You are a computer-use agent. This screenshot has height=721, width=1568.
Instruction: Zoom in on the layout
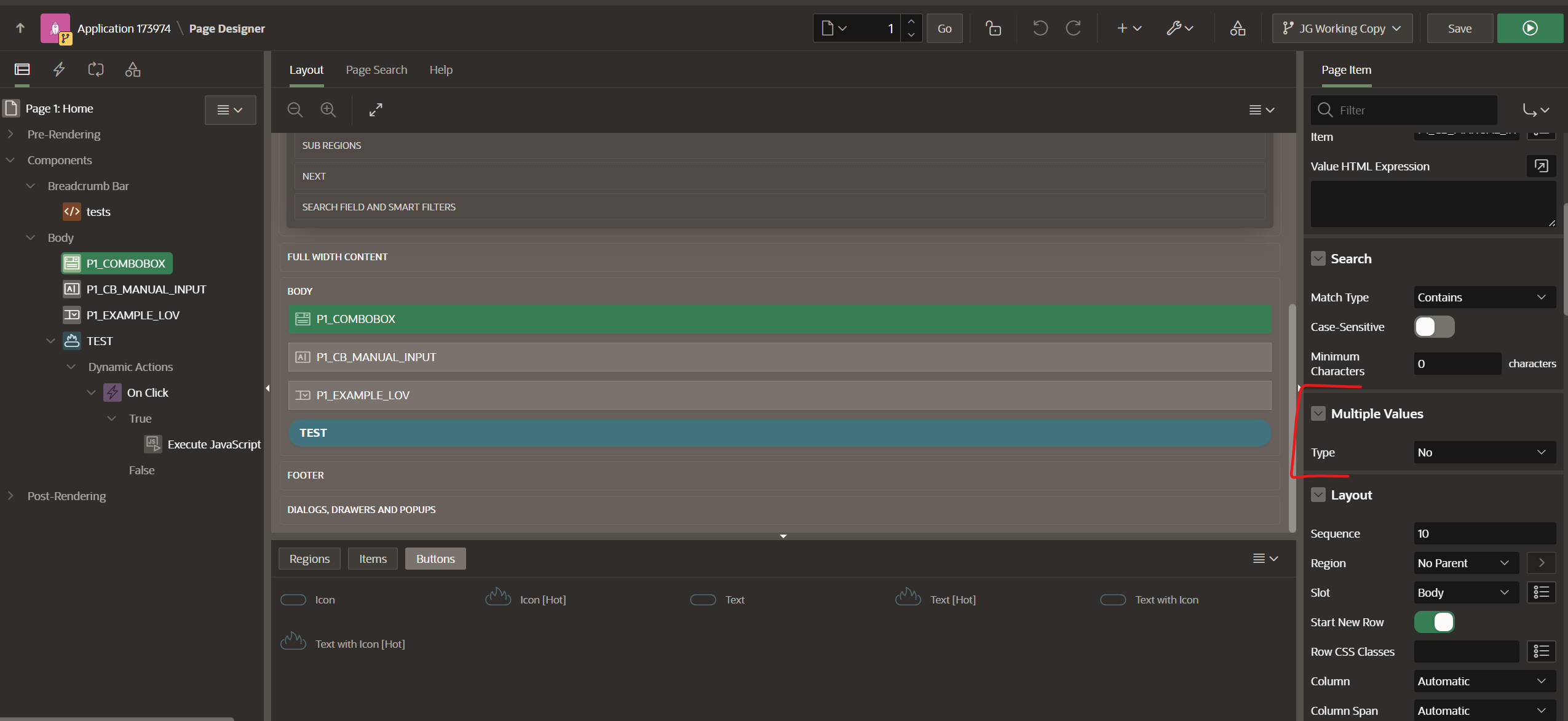328,110
